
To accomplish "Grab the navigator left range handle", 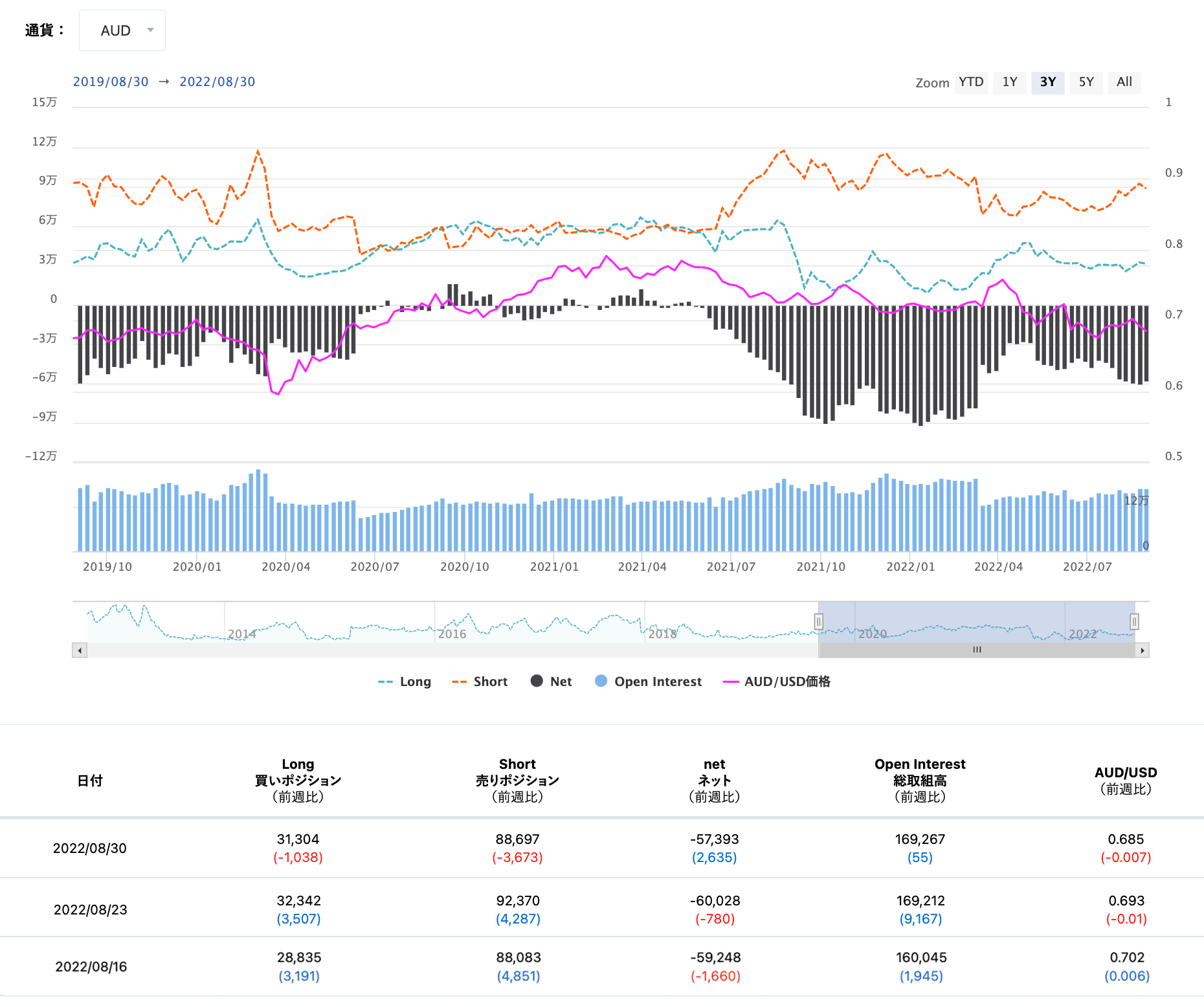I will (819, 622).
